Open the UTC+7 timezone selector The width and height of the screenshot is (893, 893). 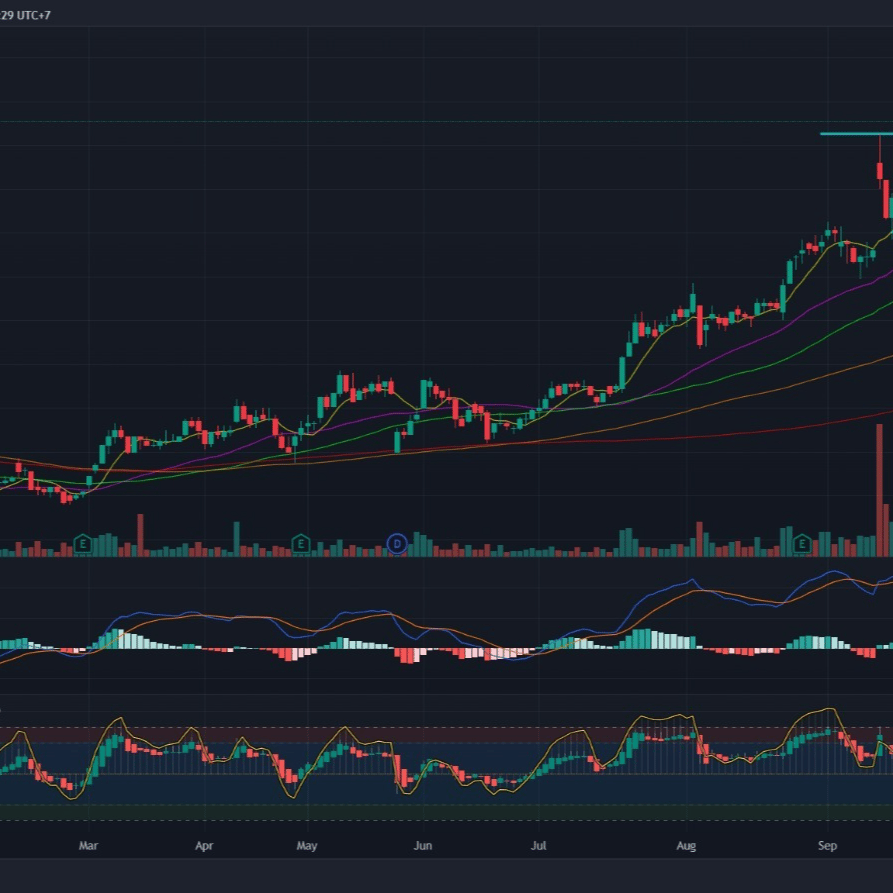coord(33,15)
